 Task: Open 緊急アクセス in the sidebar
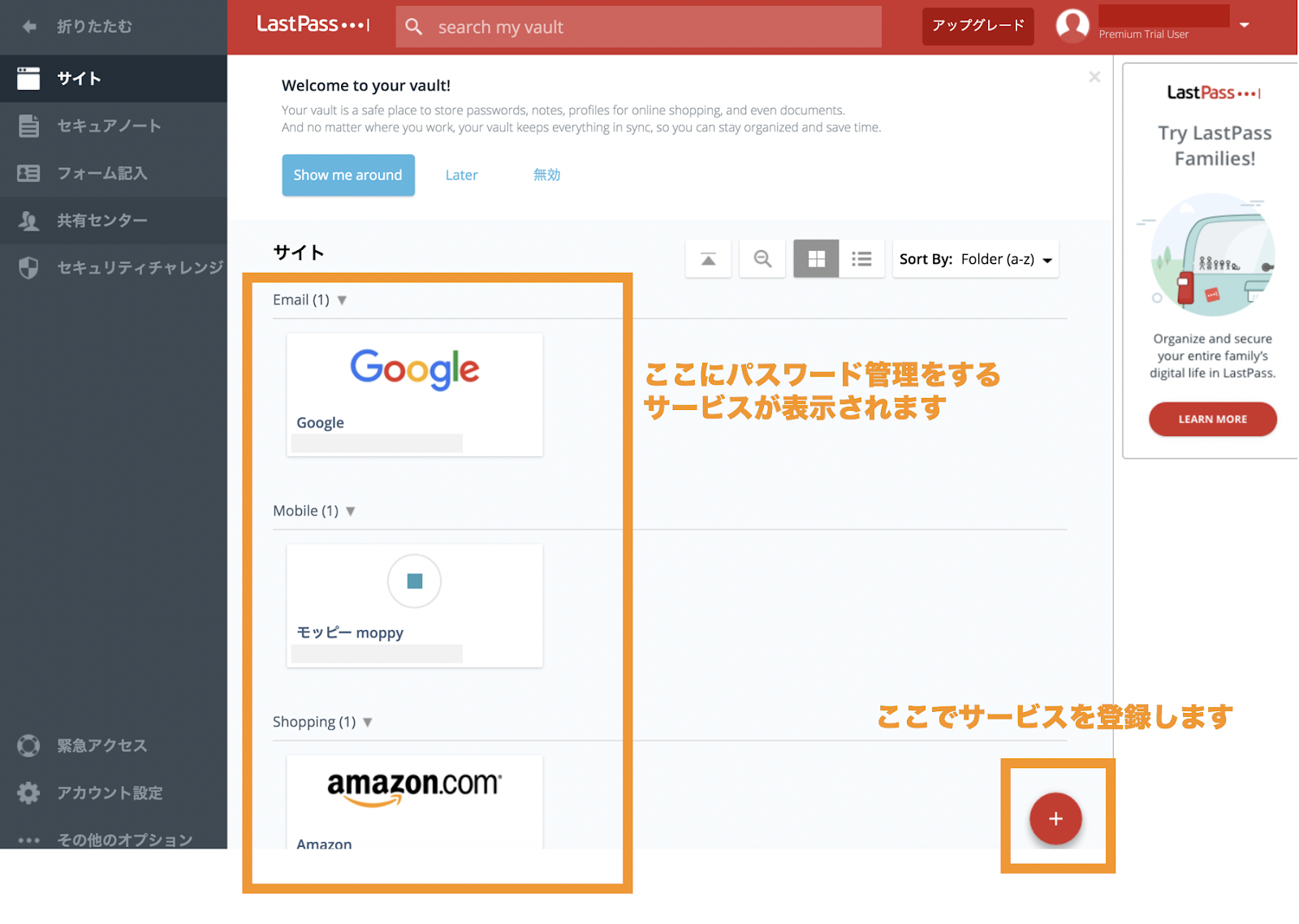pos(114,745)
